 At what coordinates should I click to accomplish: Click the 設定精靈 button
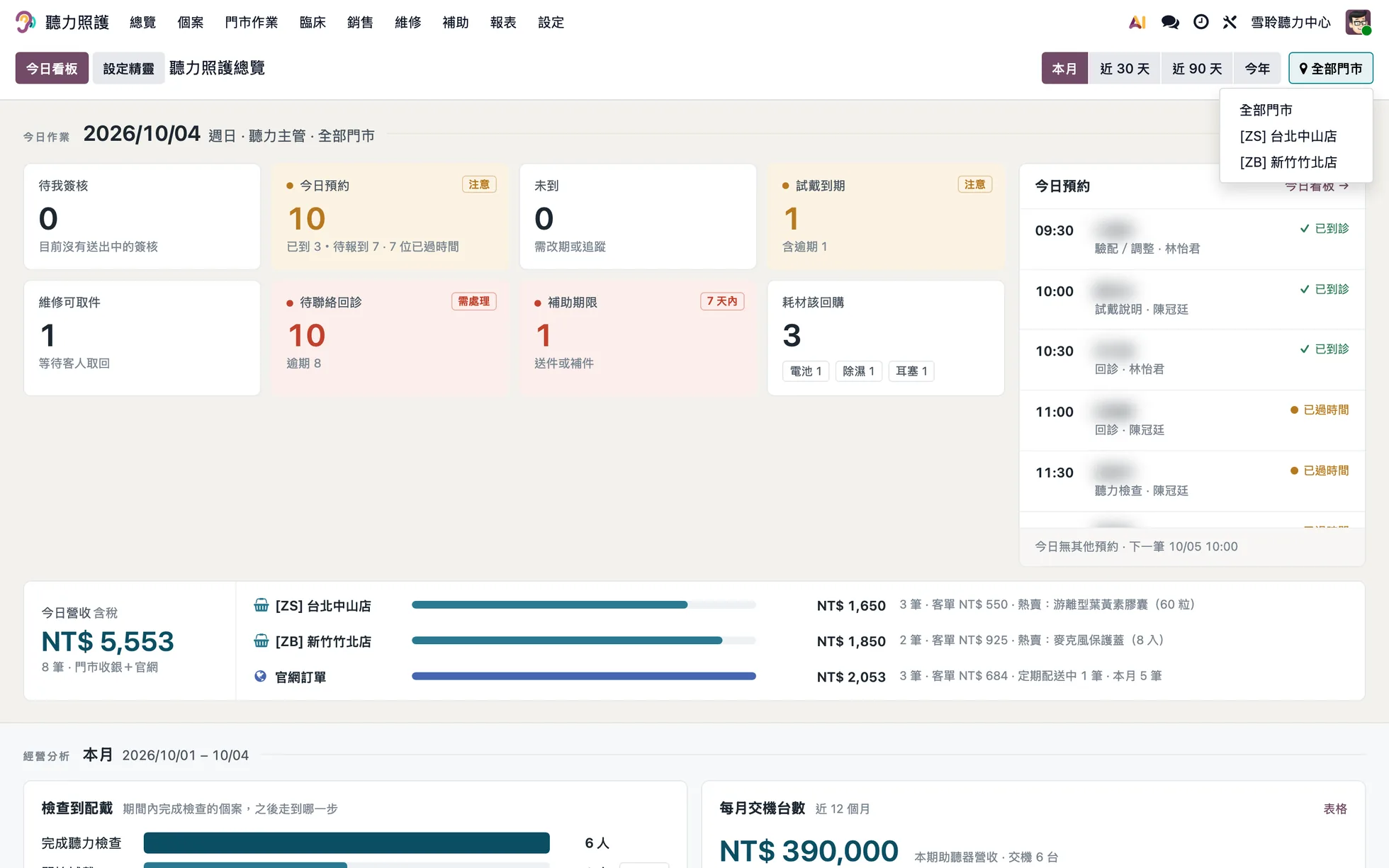[128, 68]
